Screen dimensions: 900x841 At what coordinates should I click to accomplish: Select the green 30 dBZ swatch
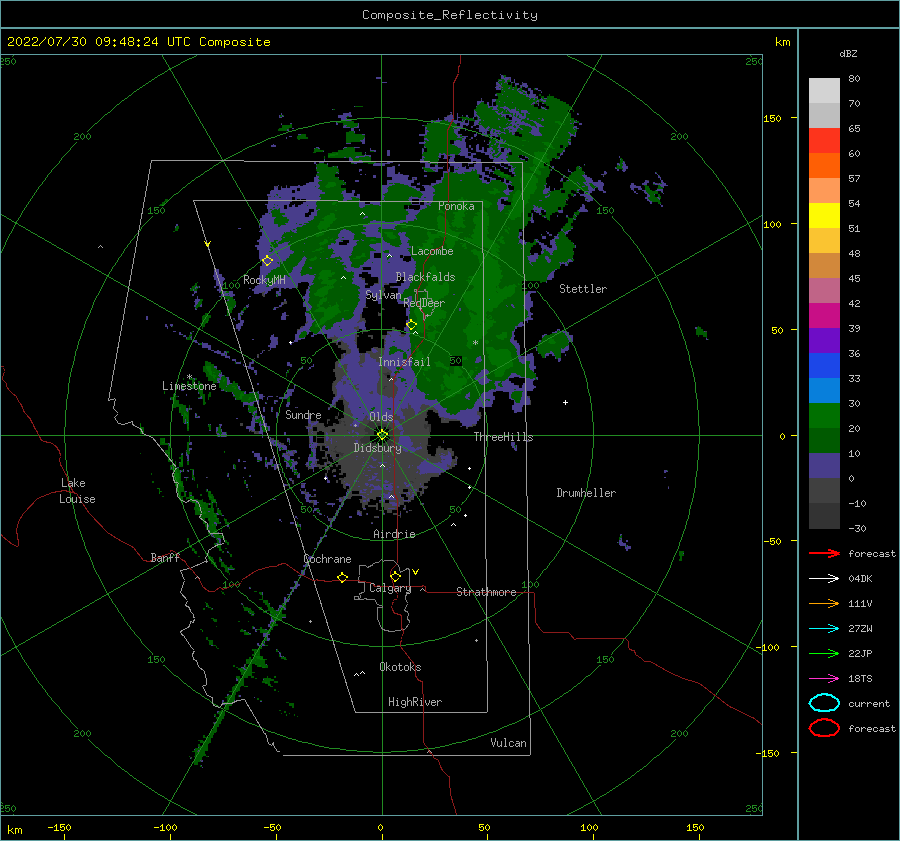tap(824, 415)
